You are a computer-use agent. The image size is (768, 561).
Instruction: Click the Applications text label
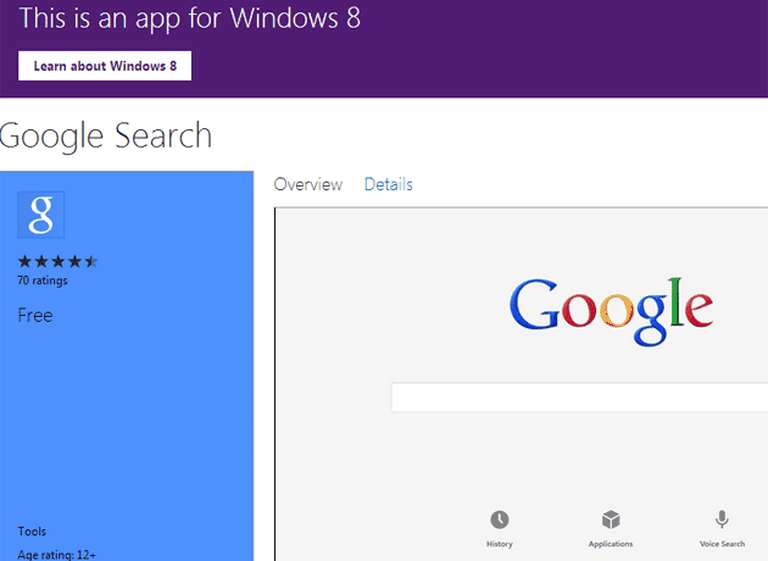[610, 544]
